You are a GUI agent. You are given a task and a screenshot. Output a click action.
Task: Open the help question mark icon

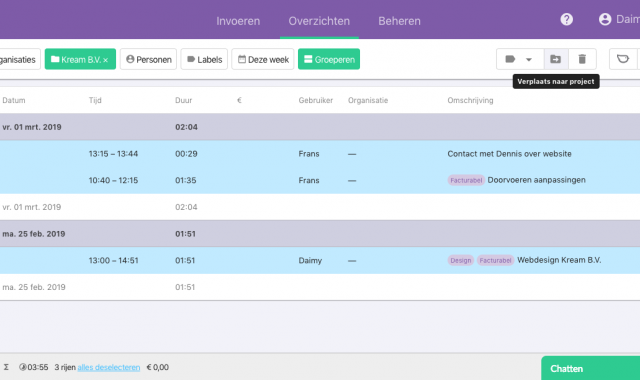[567, 19]
